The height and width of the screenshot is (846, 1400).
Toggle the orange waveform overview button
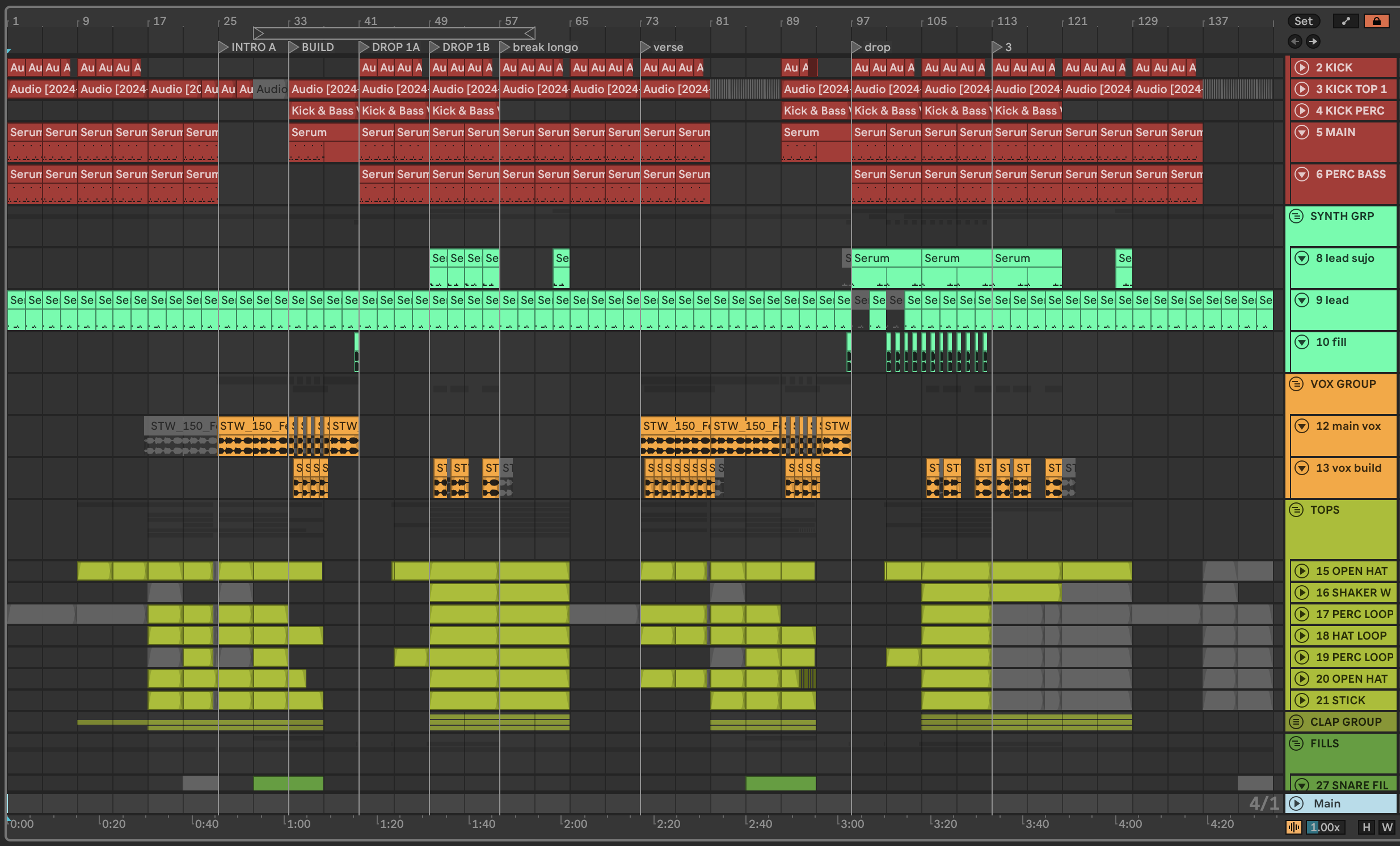coord(1294,827)
